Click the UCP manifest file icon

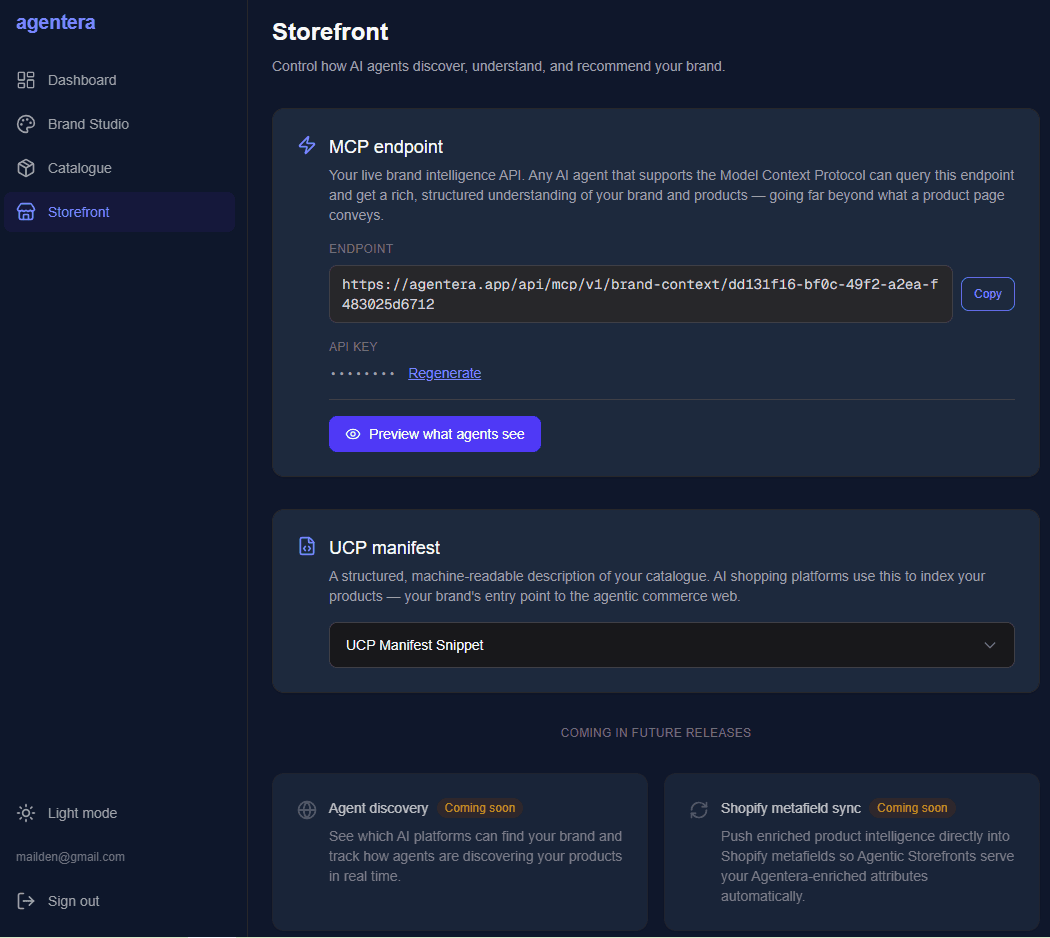click(307, 547)
